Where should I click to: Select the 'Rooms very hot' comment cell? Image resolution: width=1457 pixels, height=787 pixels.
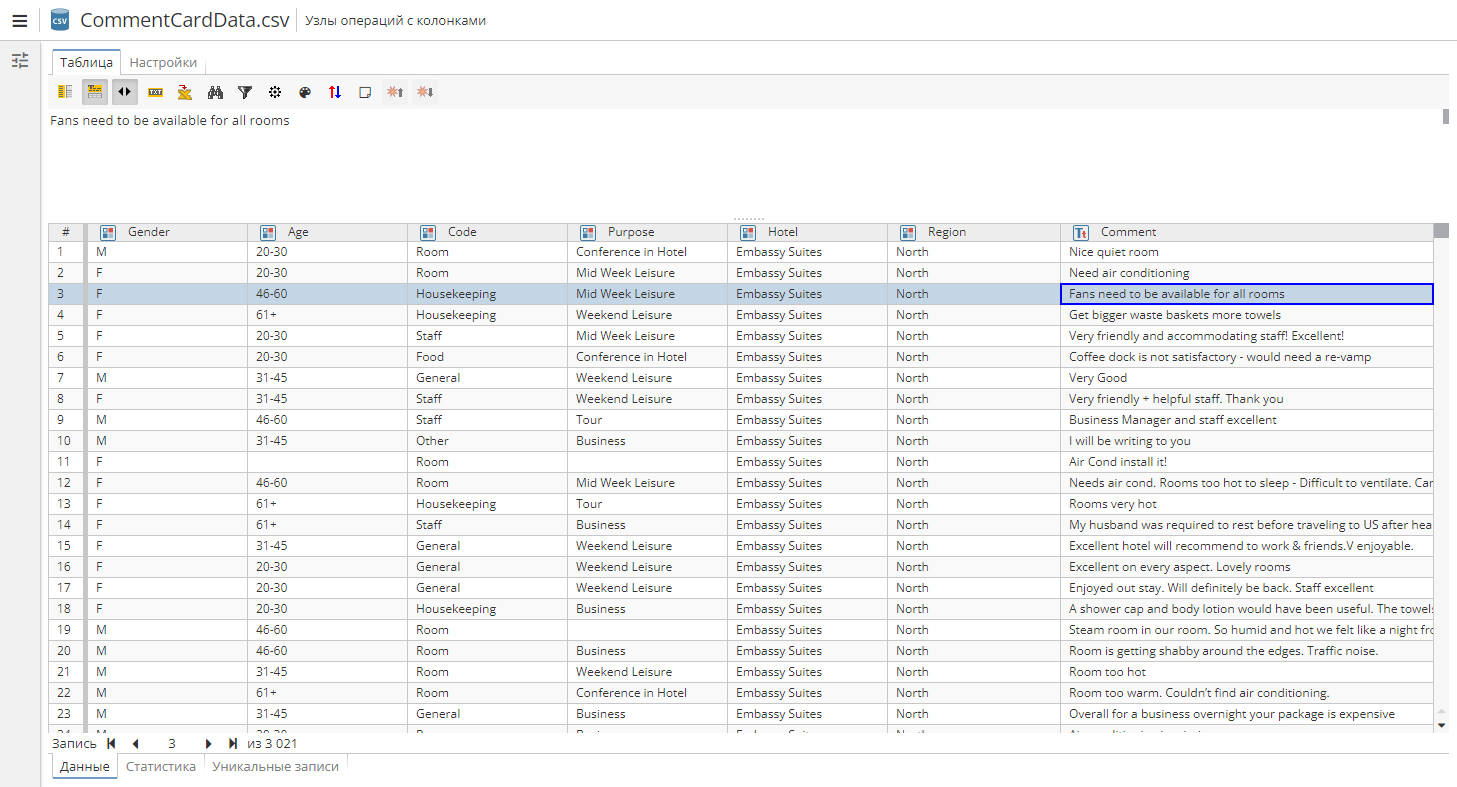click(x=1247, y=504)
